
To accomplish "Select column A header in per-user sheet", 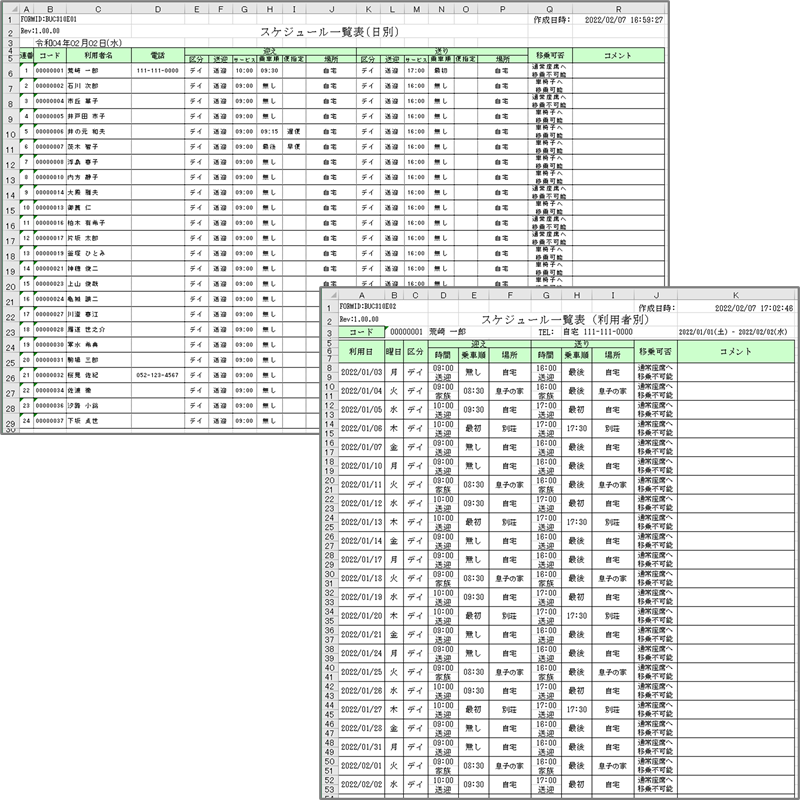I will click(x=361, y=295).
